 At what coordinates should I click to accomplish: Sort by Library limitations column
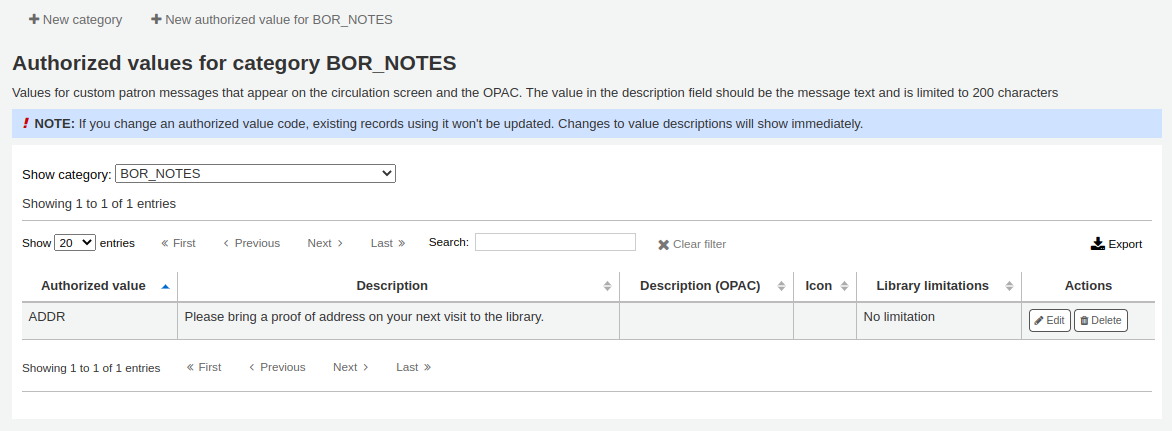[932, 286]
